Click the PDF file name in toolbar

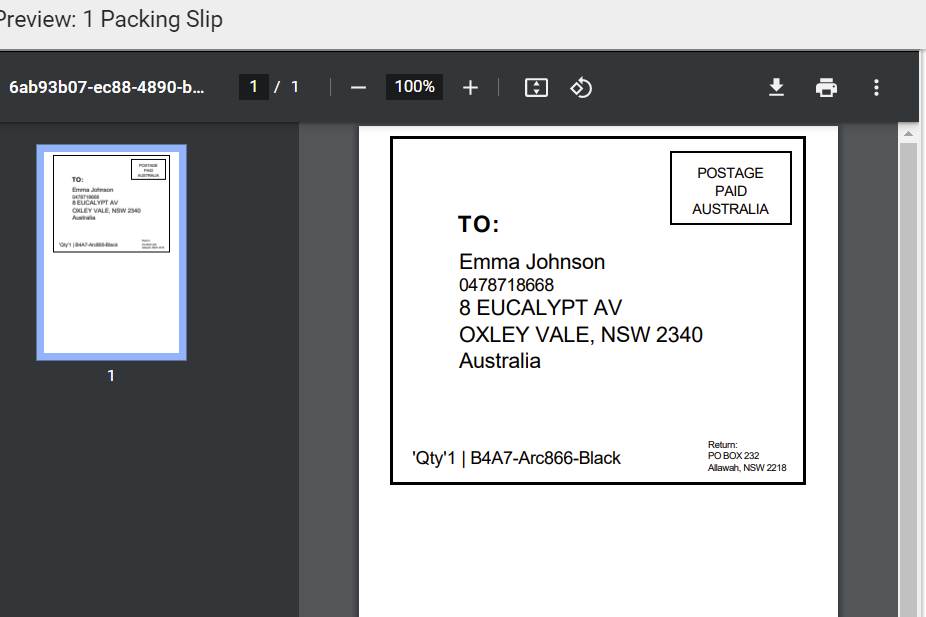tap(107, 87)
